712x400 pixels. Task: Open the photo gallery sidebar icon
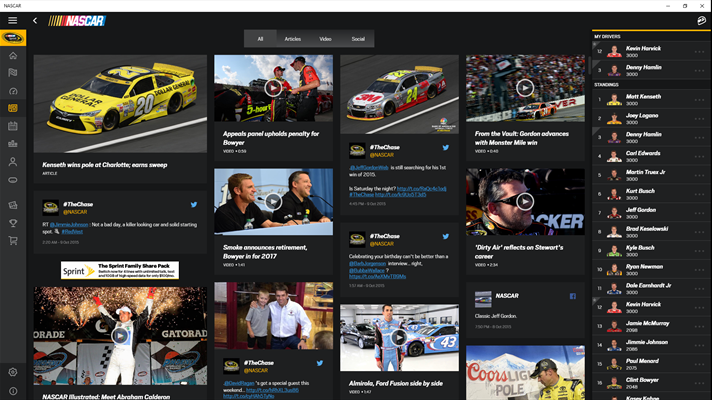[x=13, y=205]
